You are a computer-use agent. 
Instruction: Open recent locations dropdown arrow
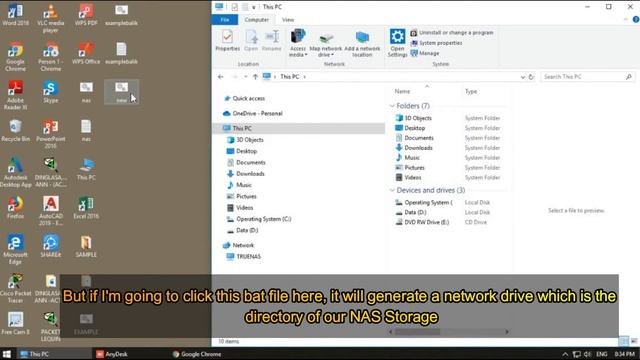pos(245,77)
